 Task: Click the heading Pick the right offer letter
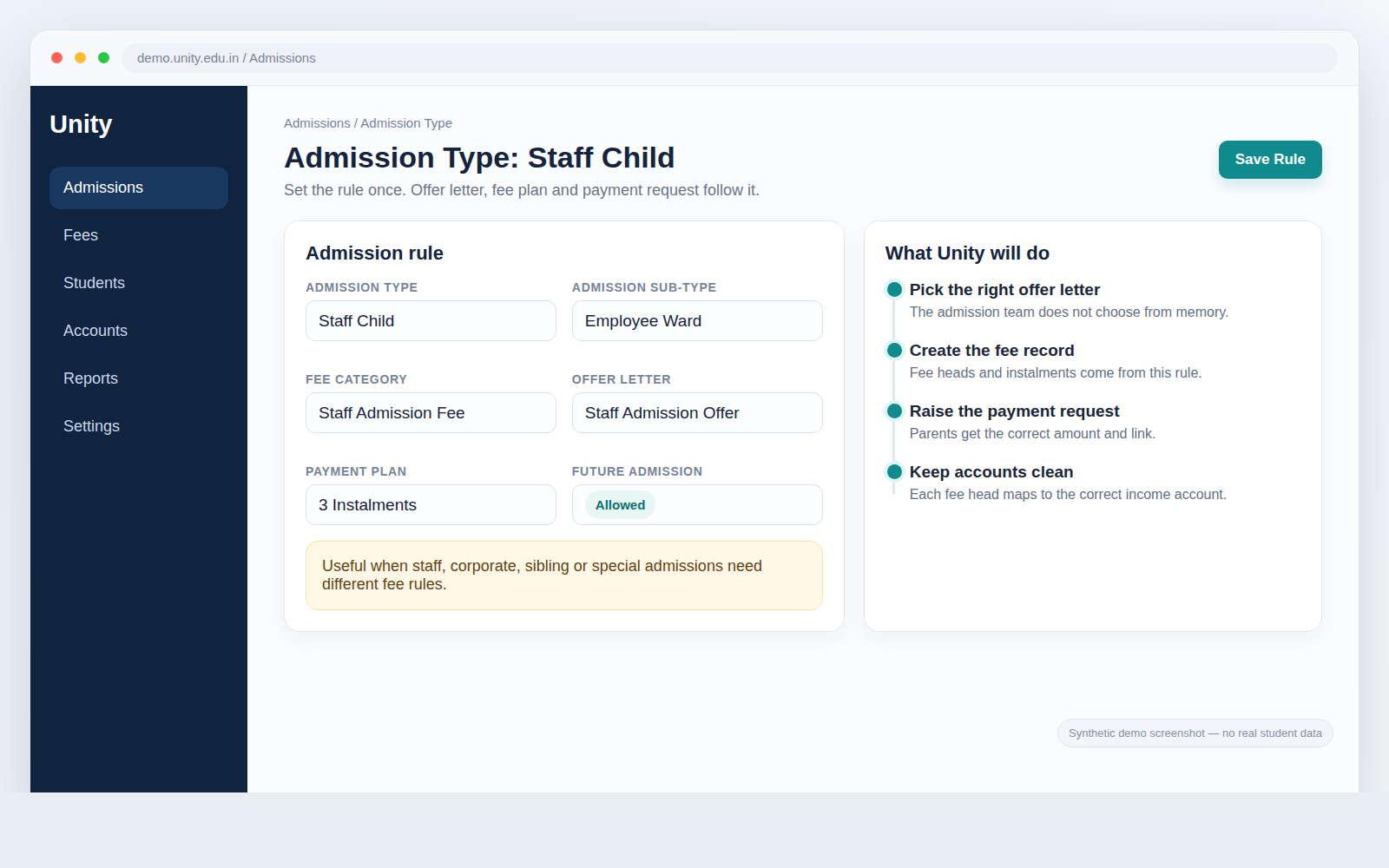click(x=1004, y=290)
